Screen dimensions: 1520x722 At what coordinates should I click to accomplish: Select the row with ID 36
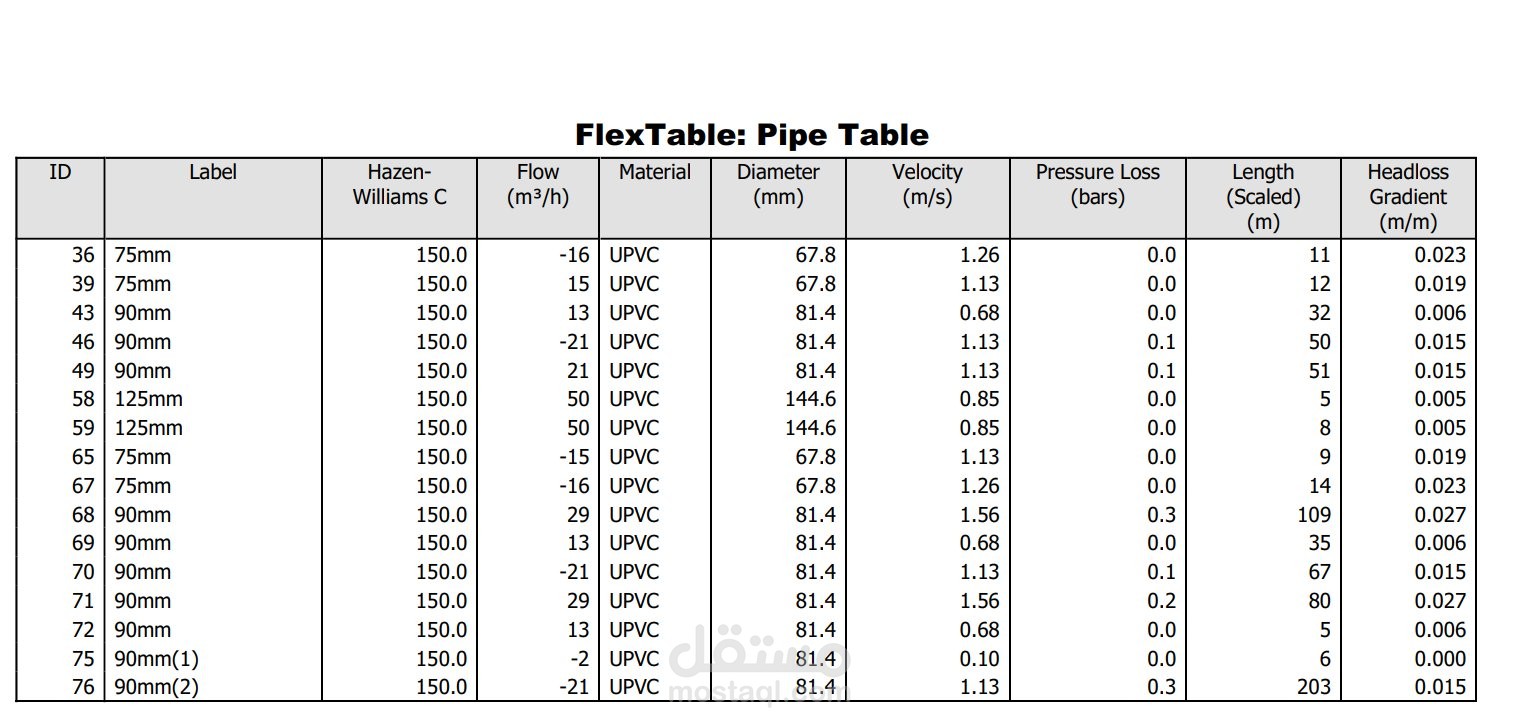coord(746,255)
